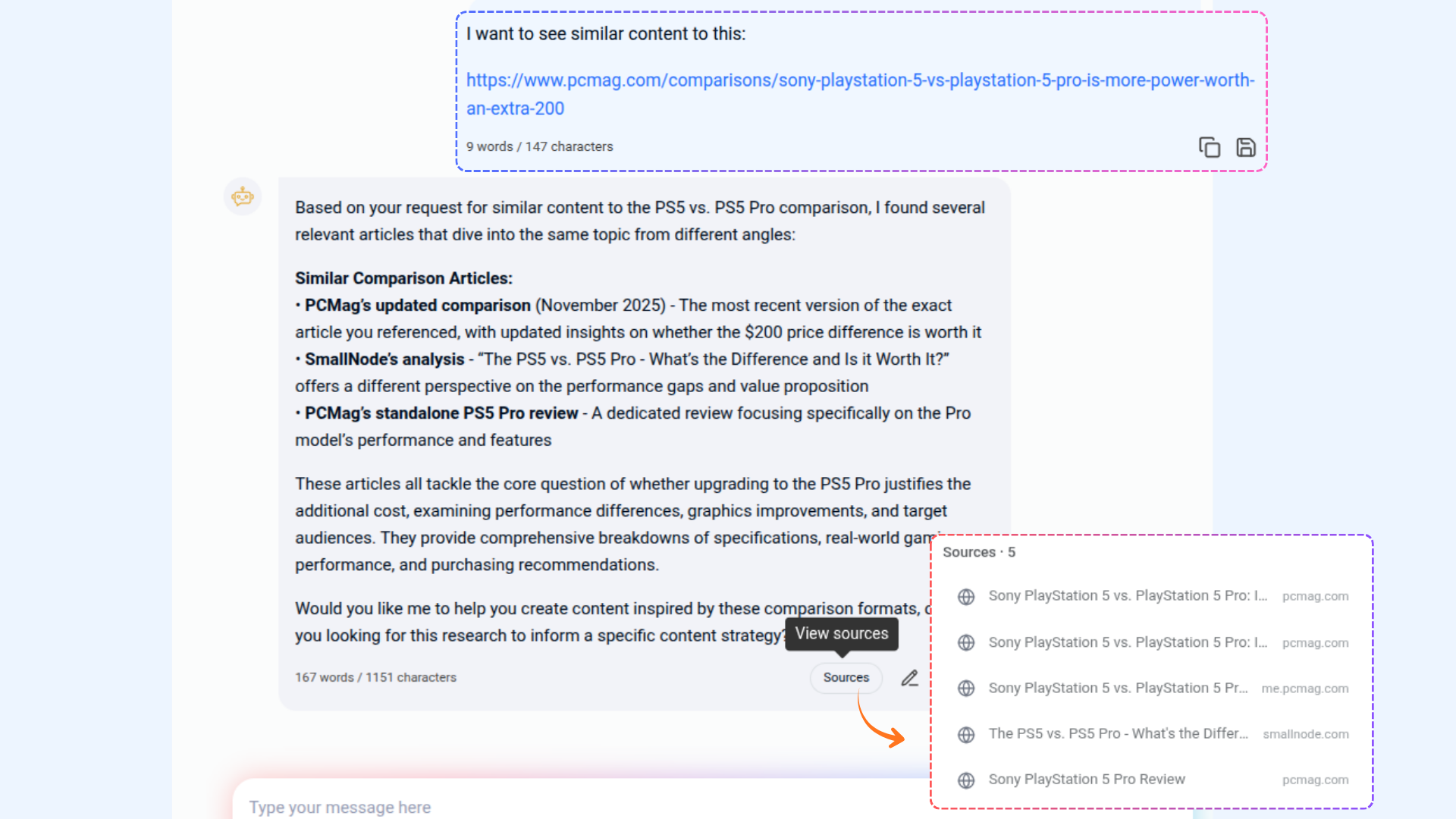
Task: Click globe icon beside smallnode.com source
Action: click(966, 735)
